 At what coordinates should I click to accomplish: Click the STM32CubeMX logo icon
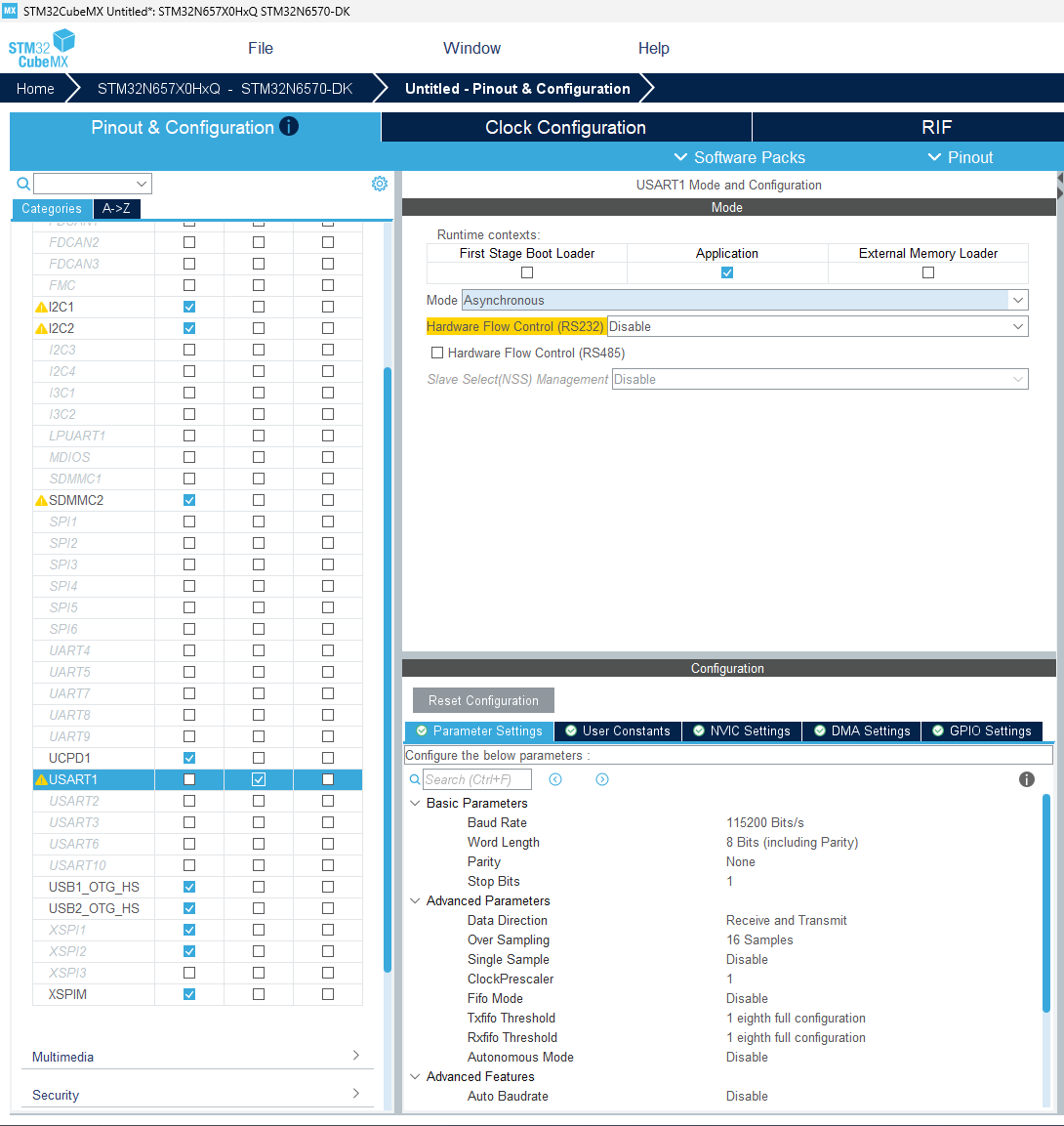(x=42, y=48)
